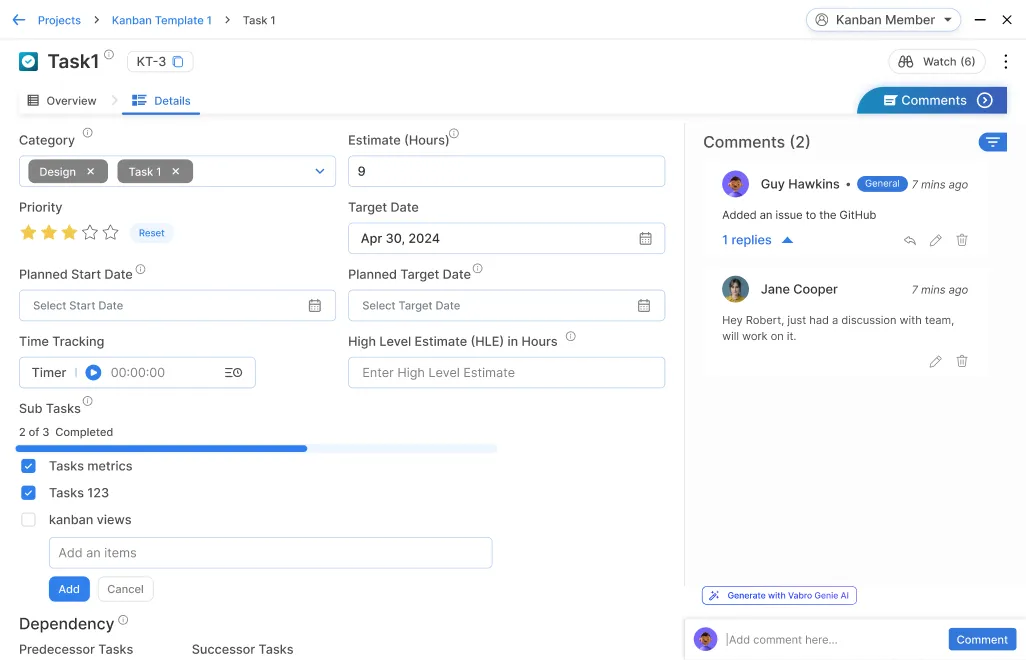Check the kanban views subtask
This screenshot has width=1026, height=660.
[x=29, y=520]
